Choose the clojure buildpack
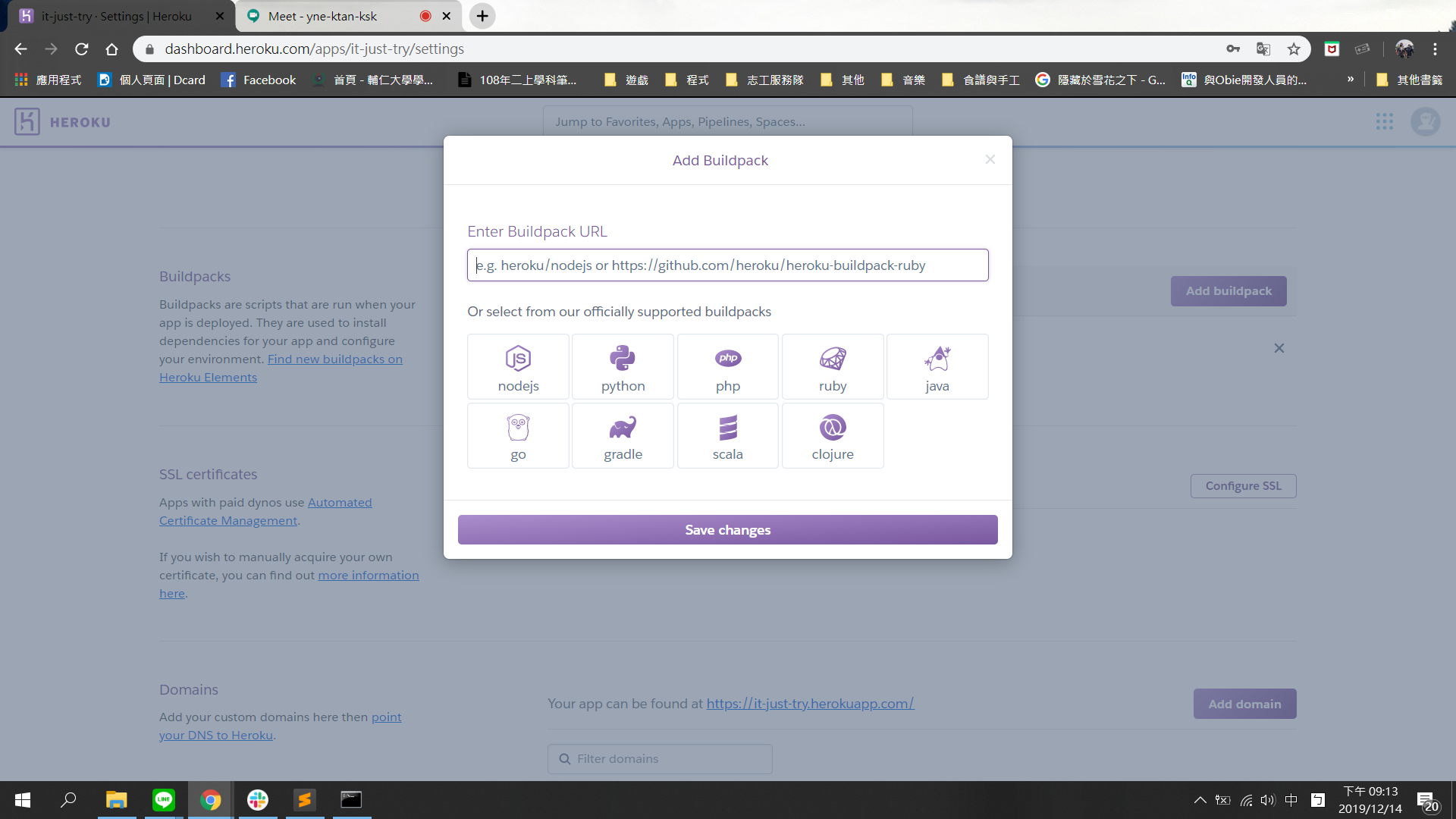Image resolution: width=1456 pixels, height=819 pixels. coord(832,436)
